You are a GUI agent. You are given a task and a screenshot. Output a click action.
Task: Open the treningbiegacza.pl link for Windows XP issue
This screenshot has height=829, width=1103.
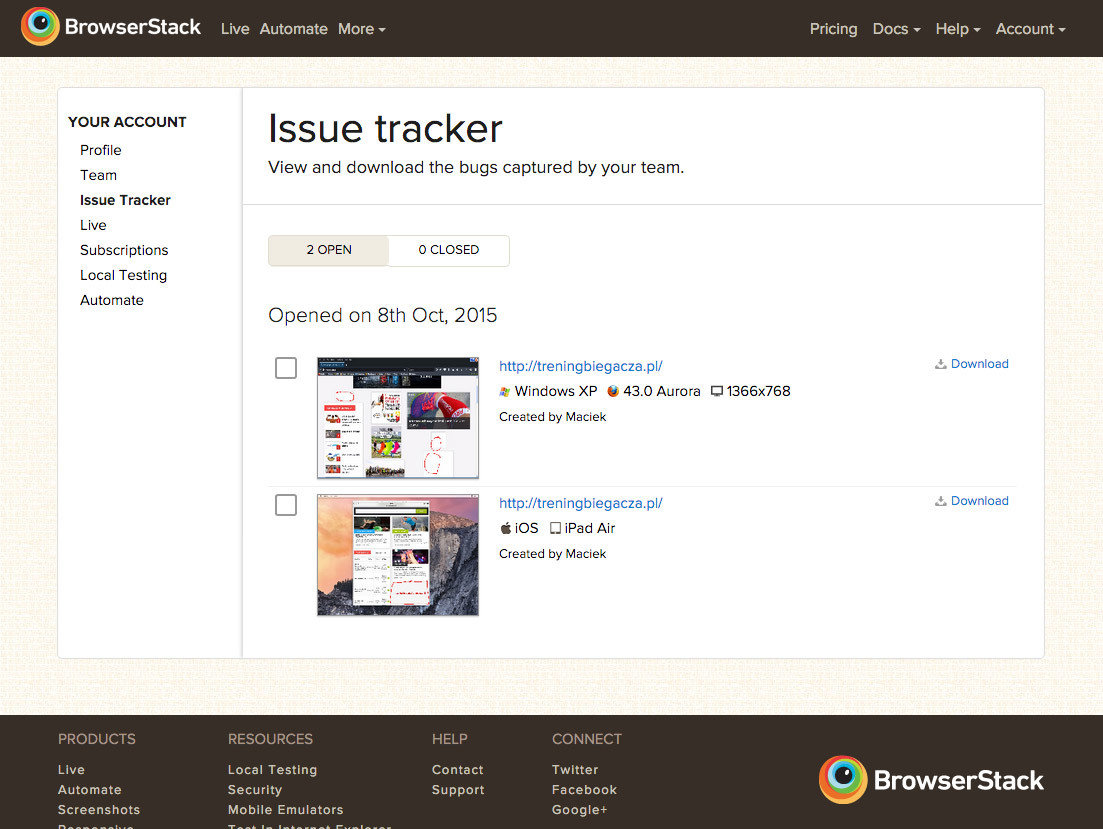click(580, 366)
